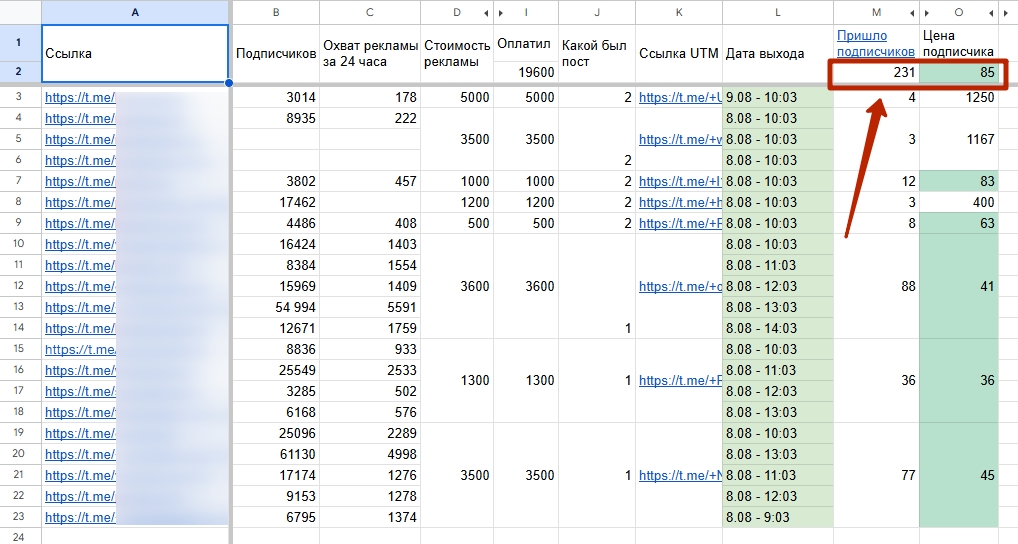Click the select-all corner box of the sheet
The height and width of the screenshot is (544, 1018).
(x=20, y=13)
